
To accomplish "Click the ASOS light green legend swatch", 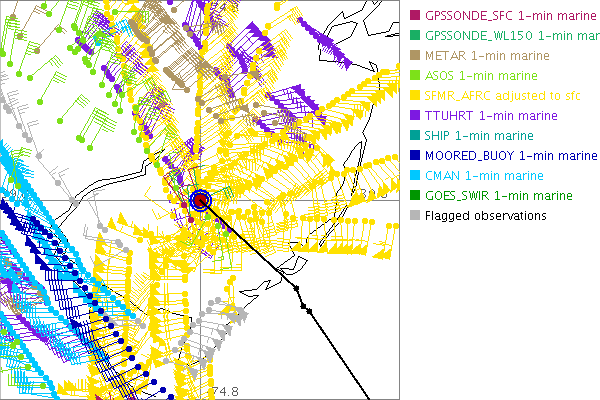I will 415,75.
